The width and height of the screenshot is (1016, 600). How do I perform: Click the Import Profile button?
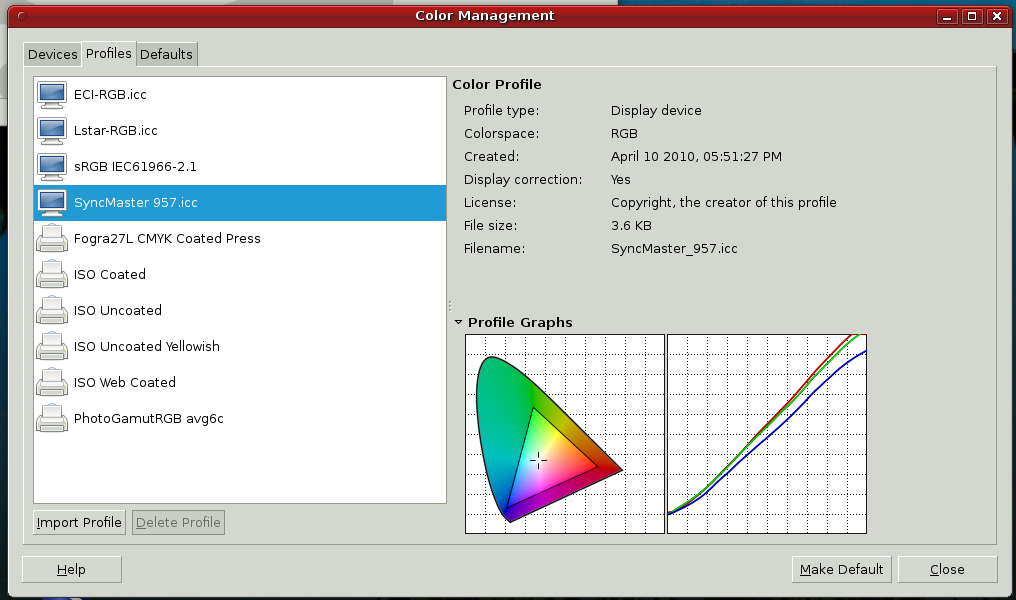(79, 522)
